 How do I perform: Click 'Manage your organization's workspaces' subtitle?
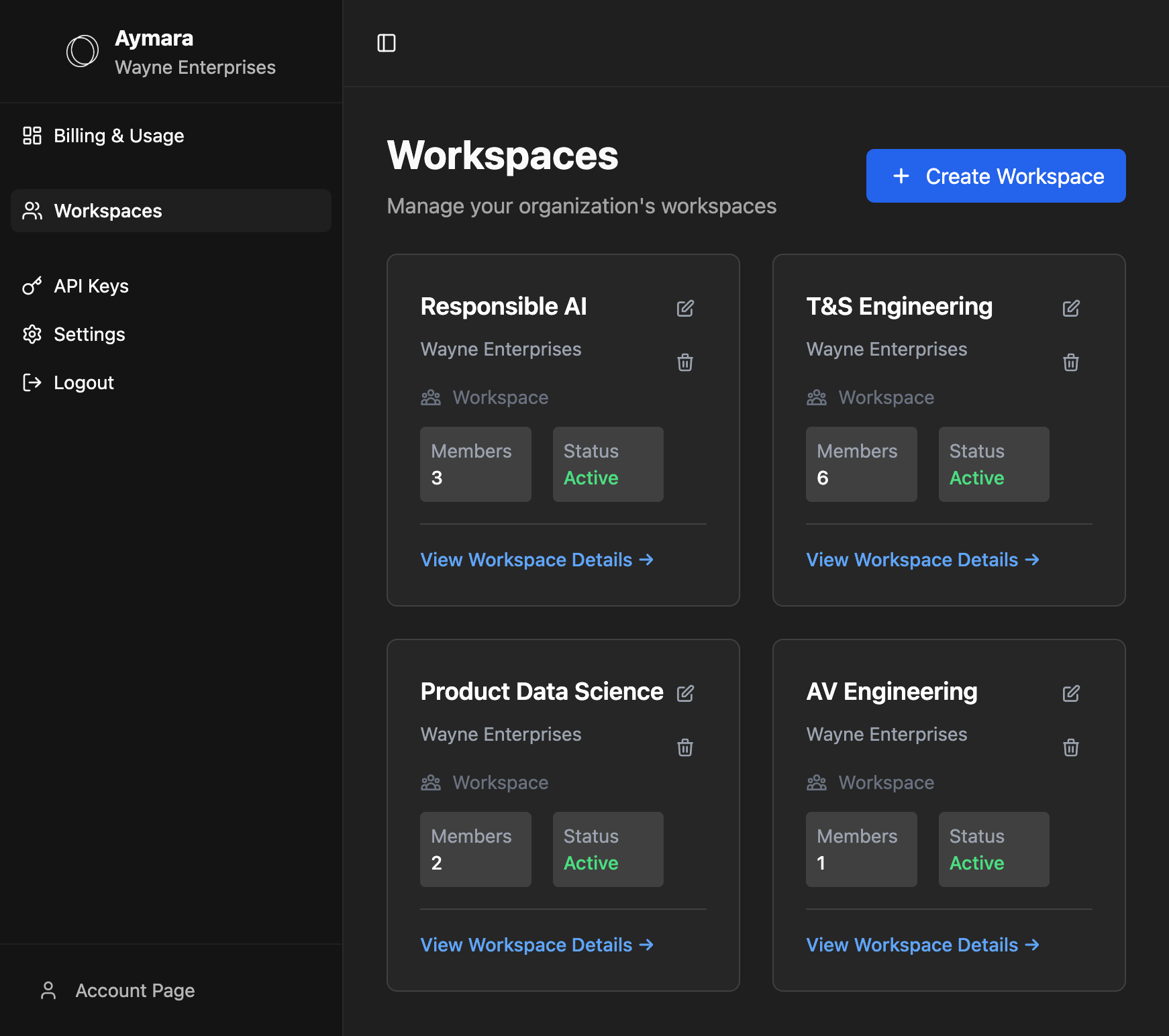(x=582, y=206)
